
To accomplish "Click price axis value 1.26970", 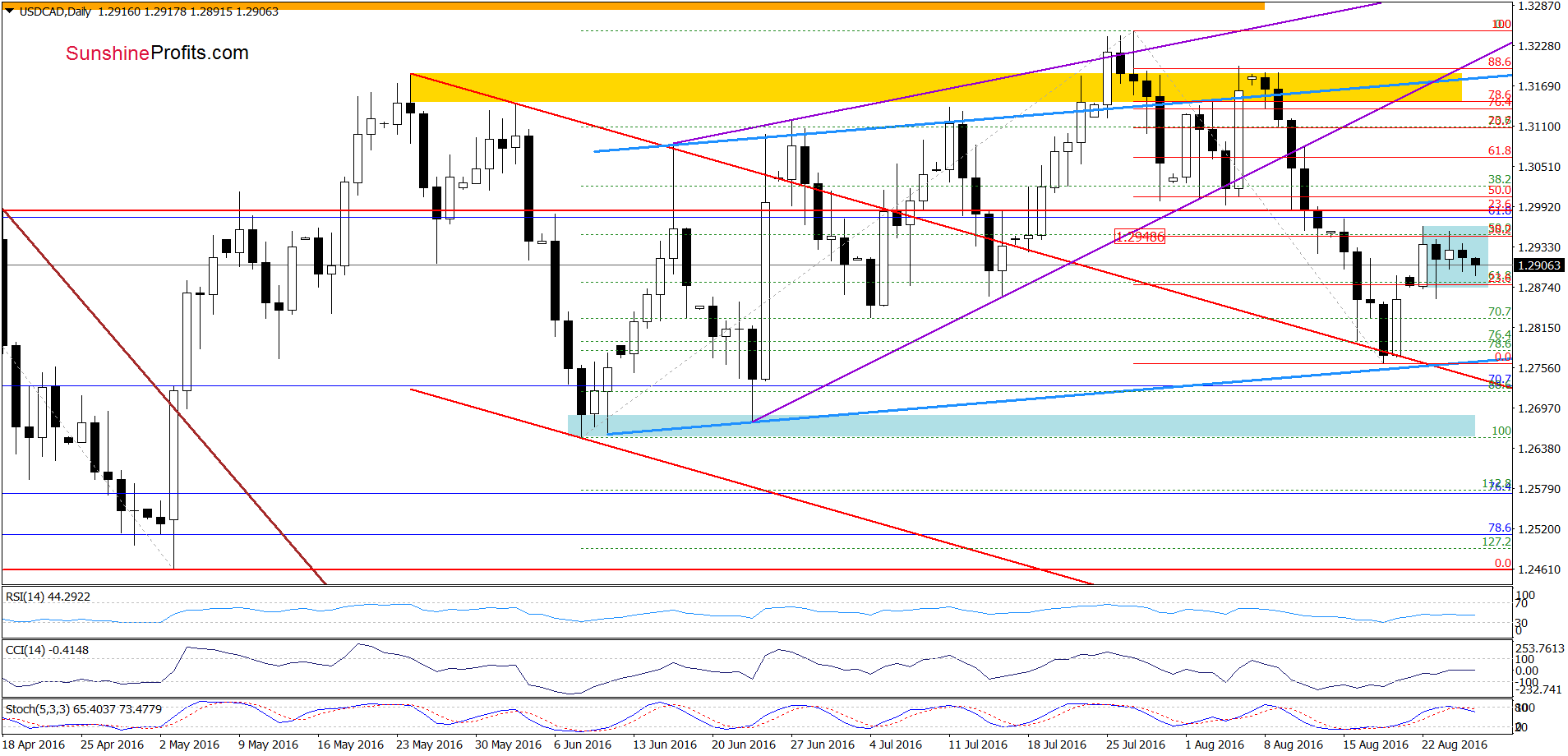I will click(x=1538, y=408).
